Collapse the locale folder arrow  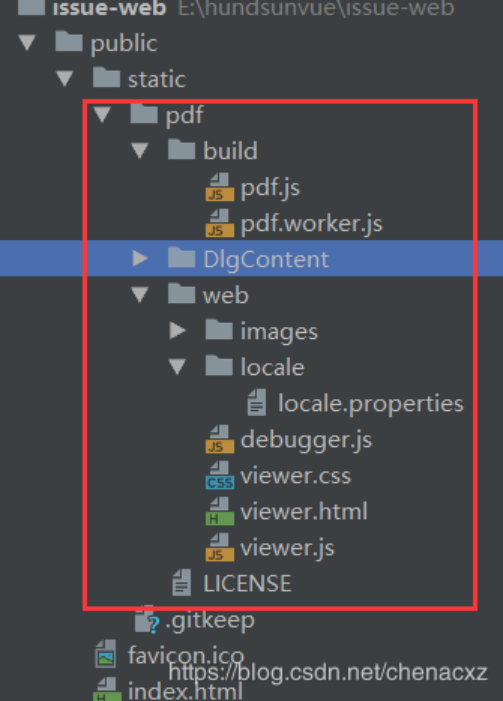point(178,367)
